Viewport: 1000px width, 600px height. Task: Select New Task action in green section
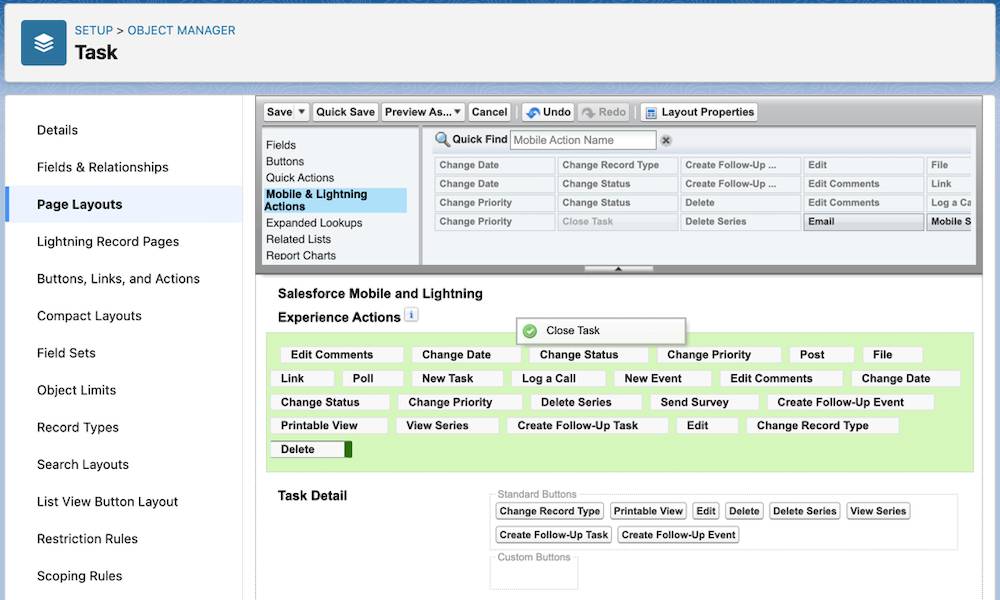click(x=457, y=378)
